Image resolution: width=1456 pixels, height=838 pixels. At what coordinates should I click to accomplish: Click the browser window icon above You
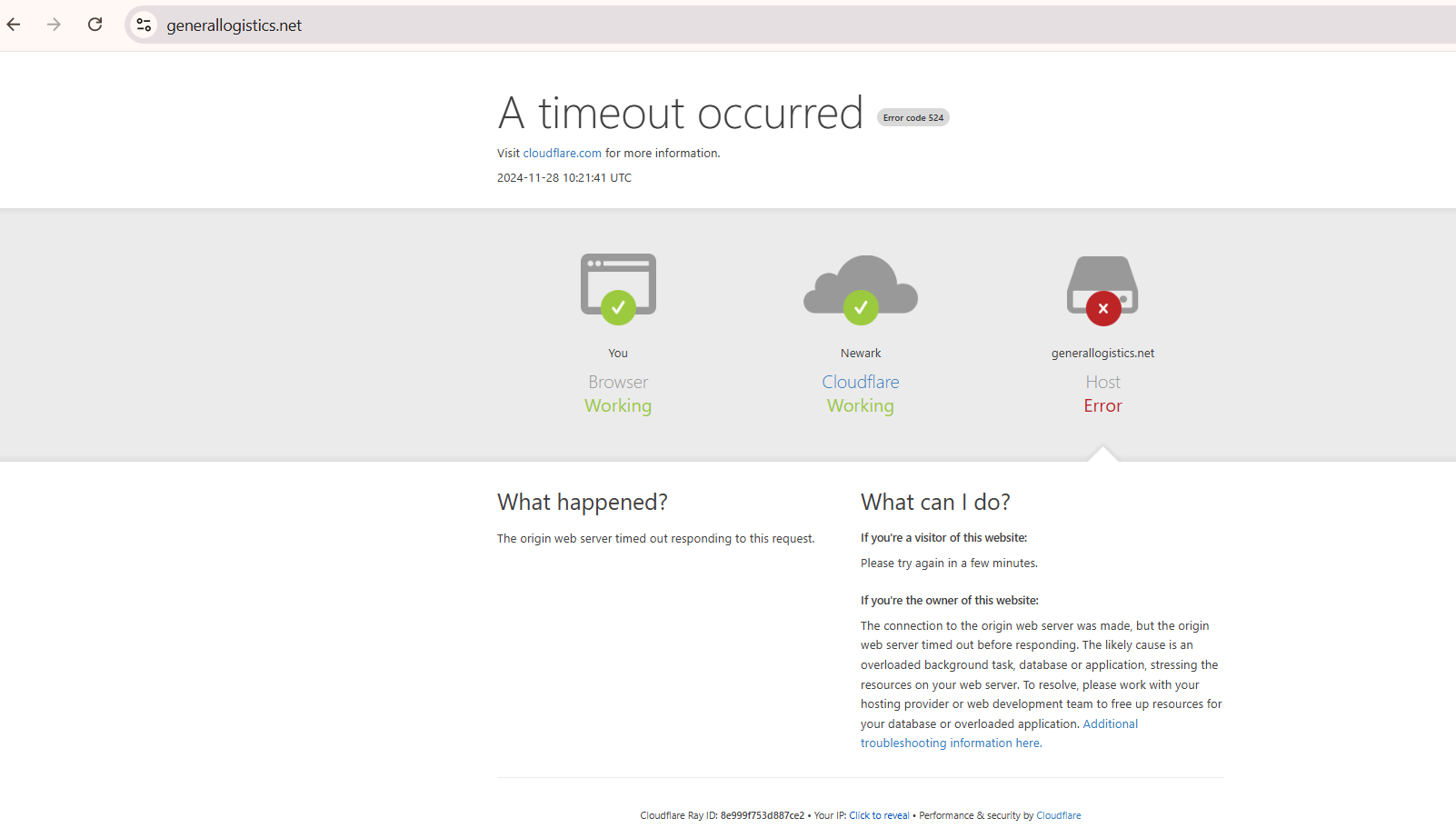pos(618,284)
